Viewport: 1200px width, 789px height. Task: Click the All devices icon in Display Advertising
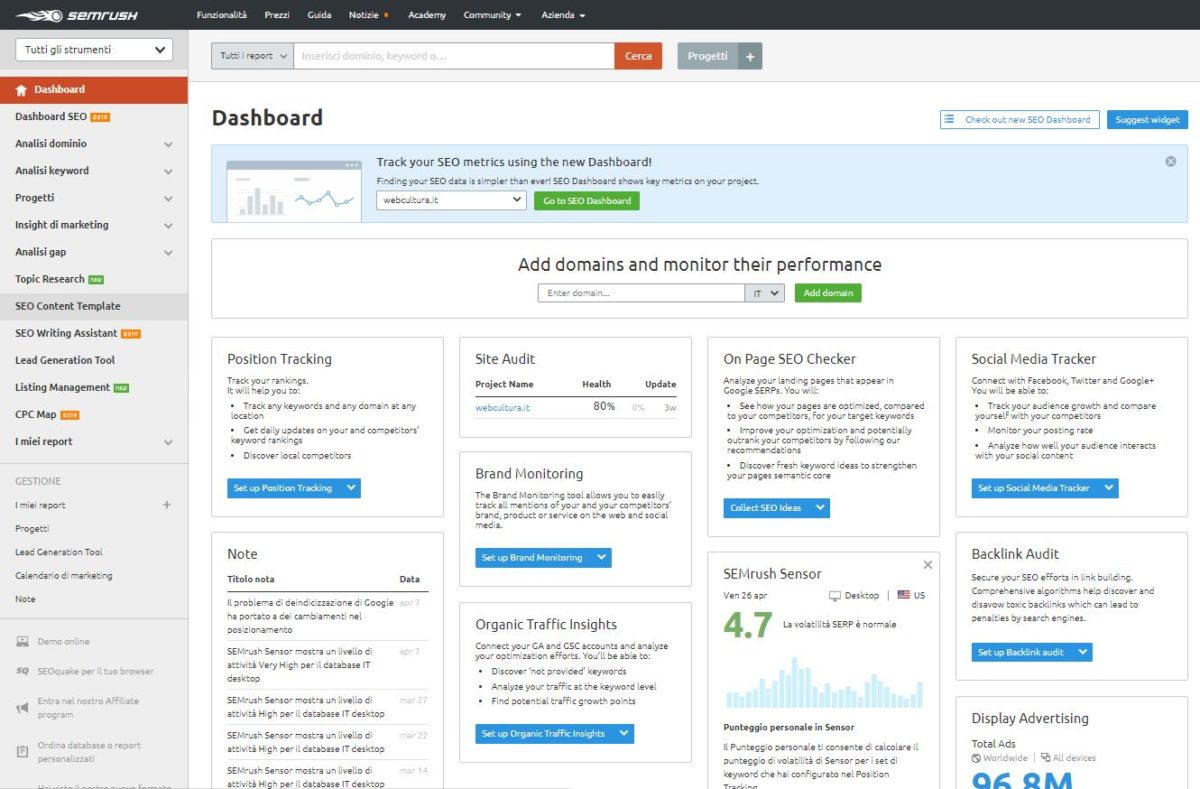click(x=1045, y=758)
